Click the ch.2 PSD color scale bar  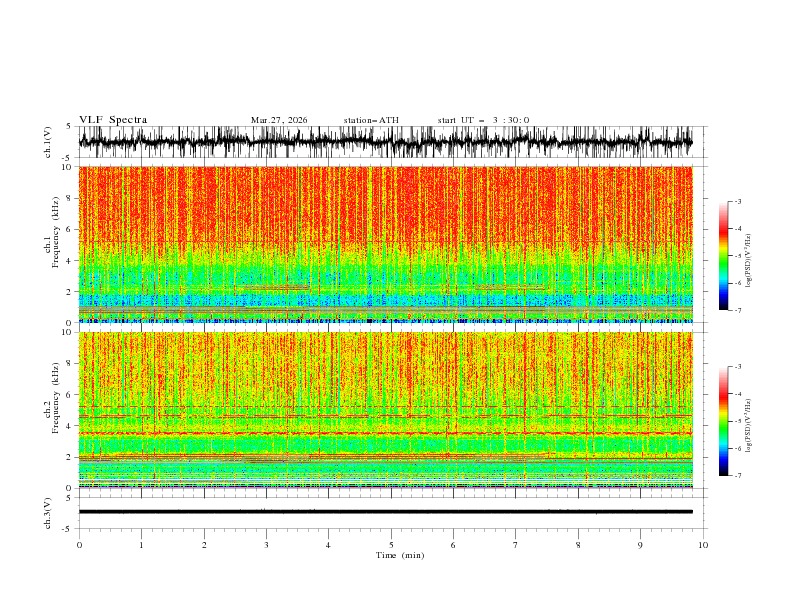(x=723, y=421)
